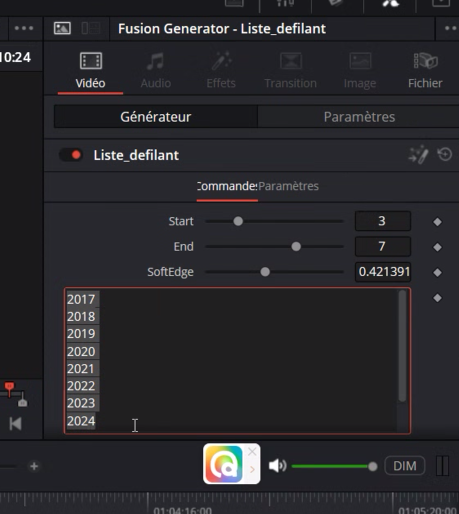Click the line 2024 in text box
Image resolution: width=459 pixels, height=514 pixels.
click(x=81, y=421)
